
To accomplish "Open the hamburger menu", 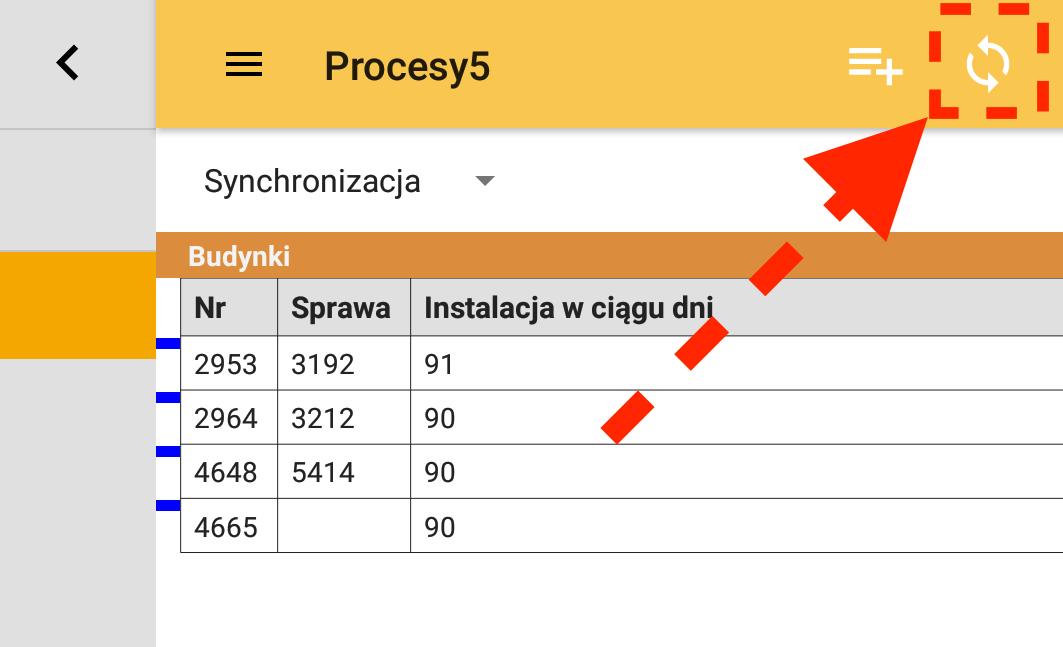I will point(244,66).
